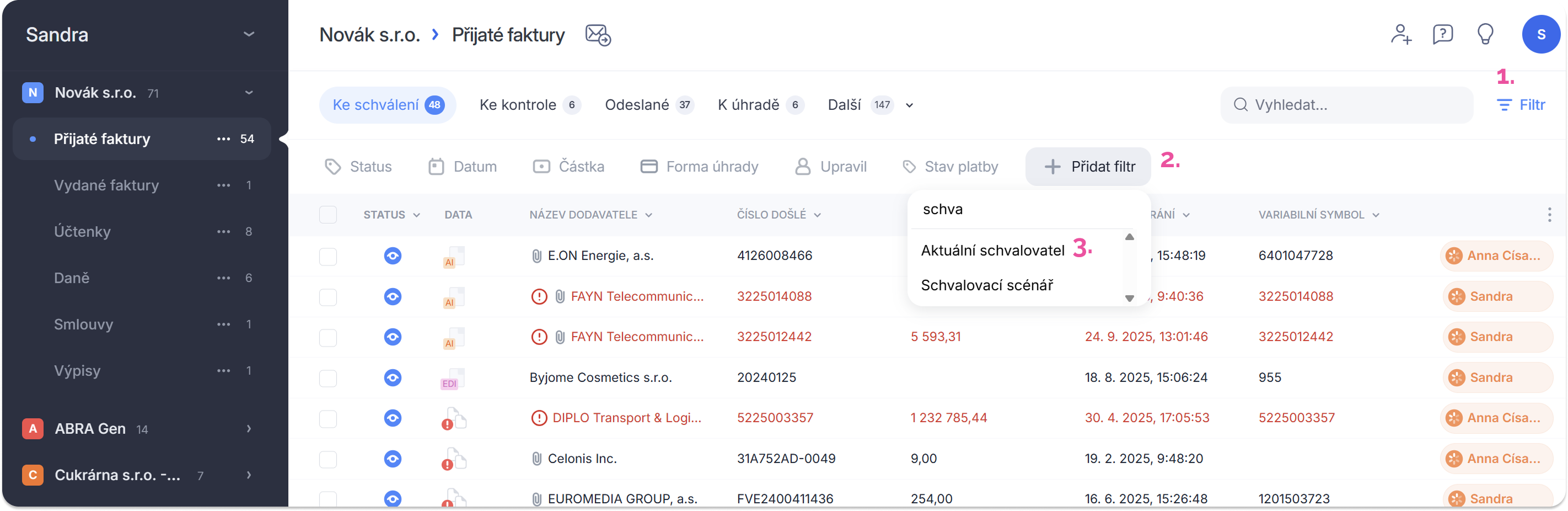Click the Přidat filtr button
Viewport: 1568px width, 511px height.
tap(1088, 167)
